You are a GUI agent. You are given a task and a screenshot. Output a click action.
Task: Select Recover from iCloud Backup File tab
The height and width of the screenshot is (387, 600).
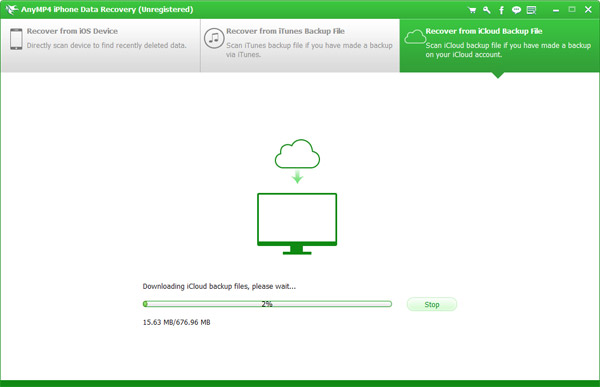[499, 46]
